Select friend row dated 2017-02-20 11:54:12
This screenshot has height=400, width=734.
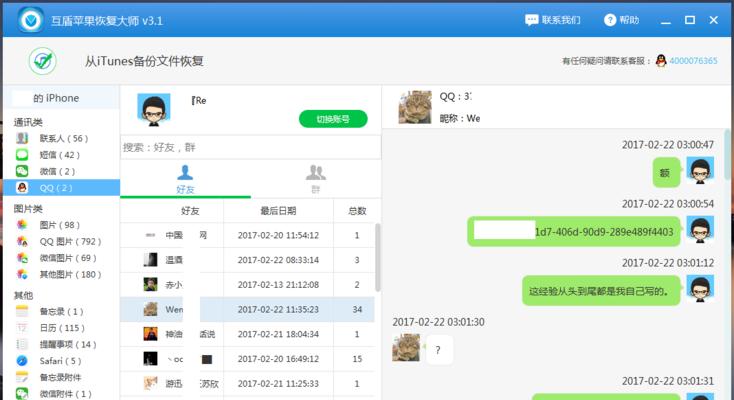click(x=248, y=235)
